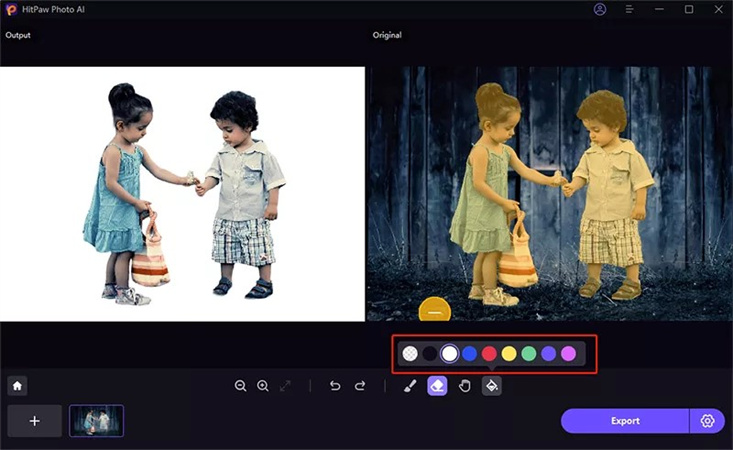
Task: Open the hamburger menu in title bar
Action: pos(629,9)
